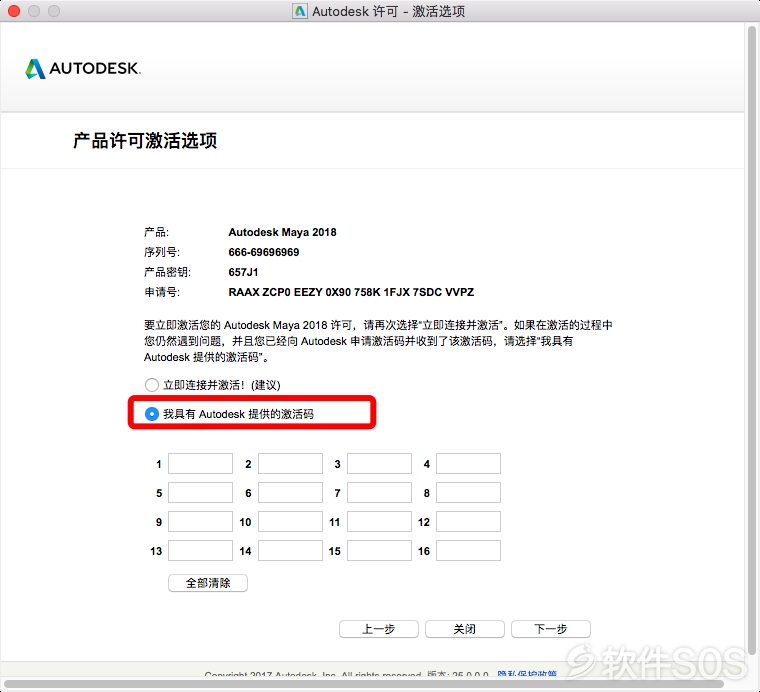This screenshot has width=760, height=692.
Task: Click activation code field 3
Action: tap(379, 464)
